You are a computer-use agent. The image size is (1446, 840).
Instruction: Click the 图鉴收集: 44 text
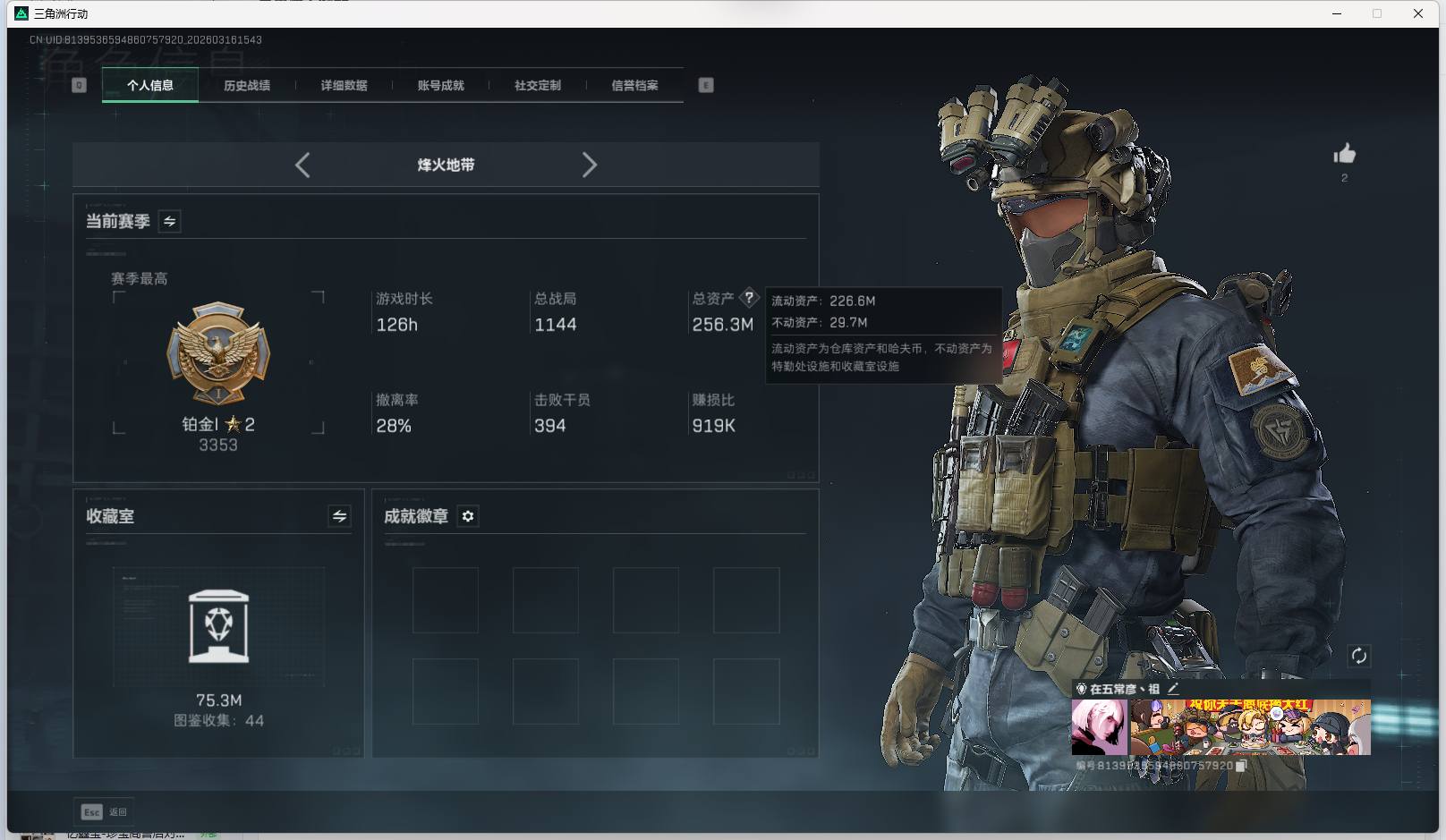tap(219, 721)
